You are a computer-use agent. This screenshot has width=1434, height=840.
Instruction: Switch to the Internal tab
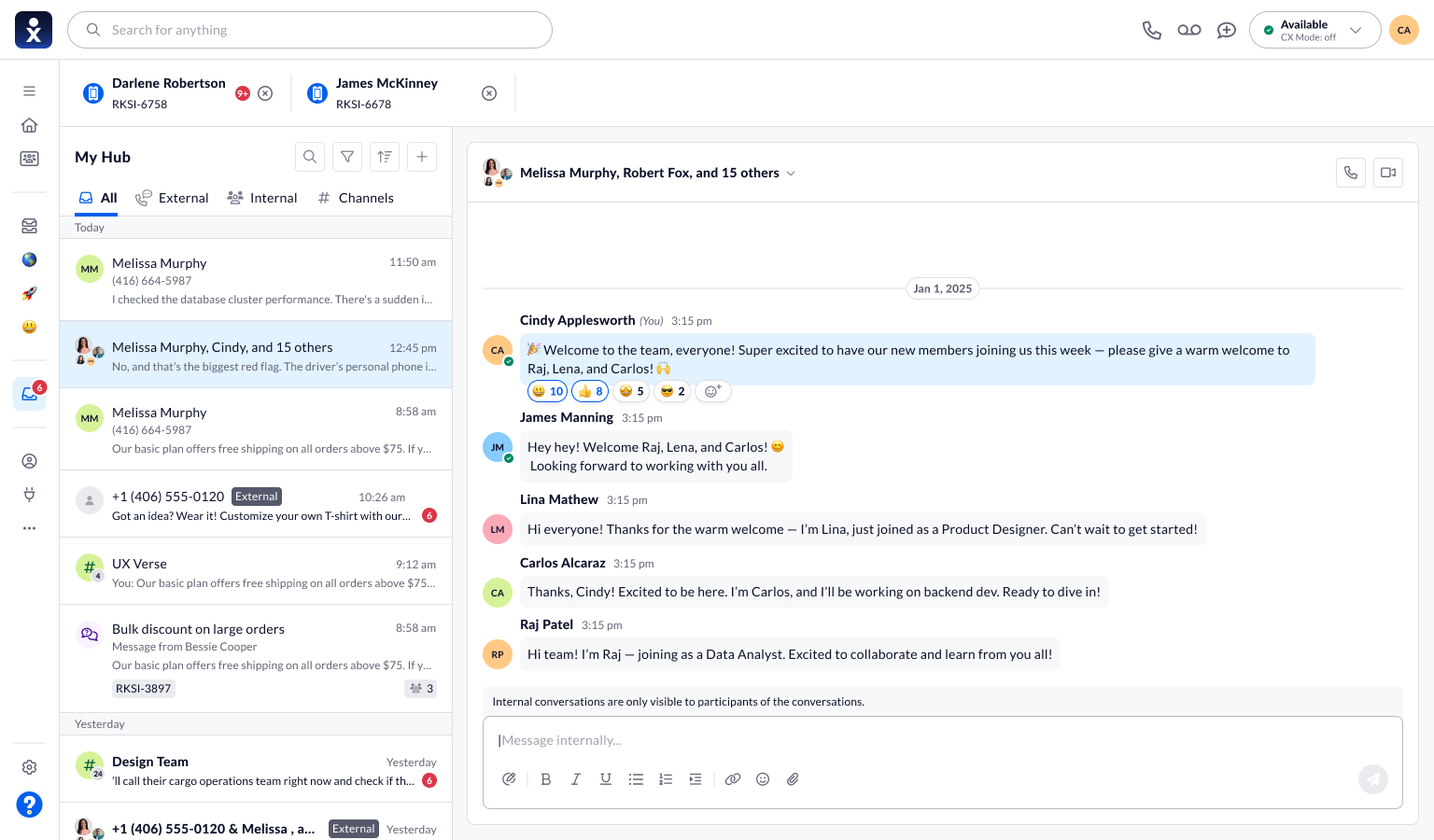click(x=262, y=198)
